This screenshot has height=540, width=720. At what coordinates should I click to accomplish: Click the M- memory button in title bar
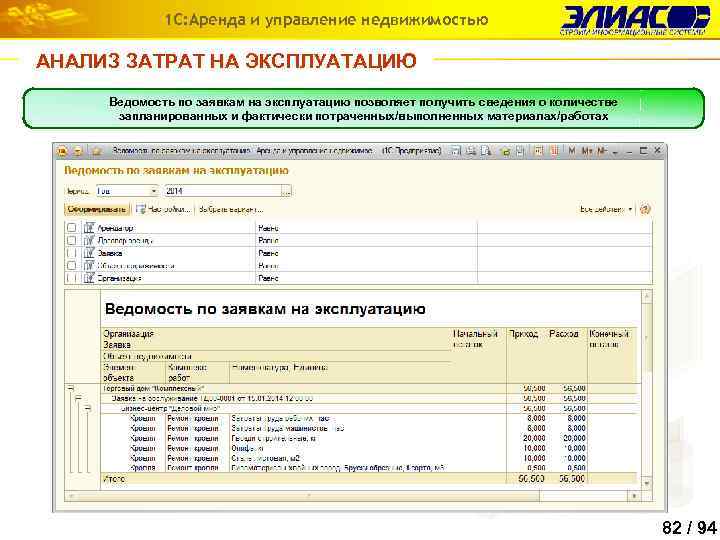coord(602,151)
